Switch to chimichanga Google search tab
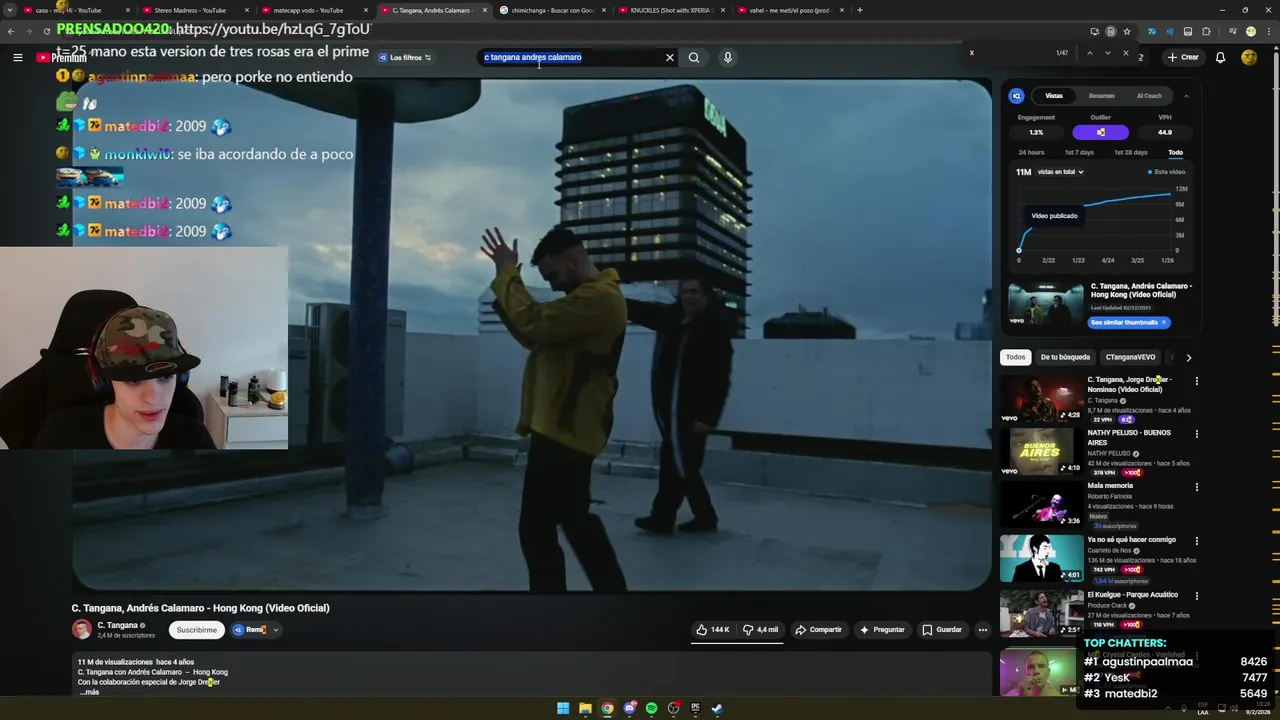The width and height of the screenshot is (1280, 720). (552, 10)
